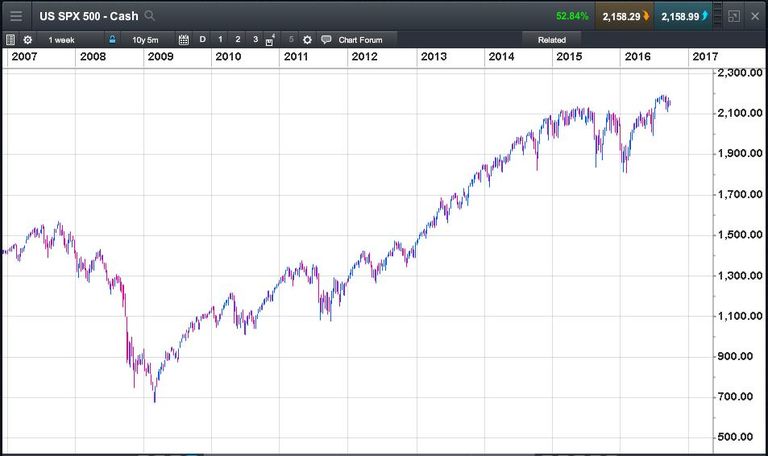The width and height of the screenshot is (768, 456).
Task: Open the hamburger menu
Action: pos(16,16)
